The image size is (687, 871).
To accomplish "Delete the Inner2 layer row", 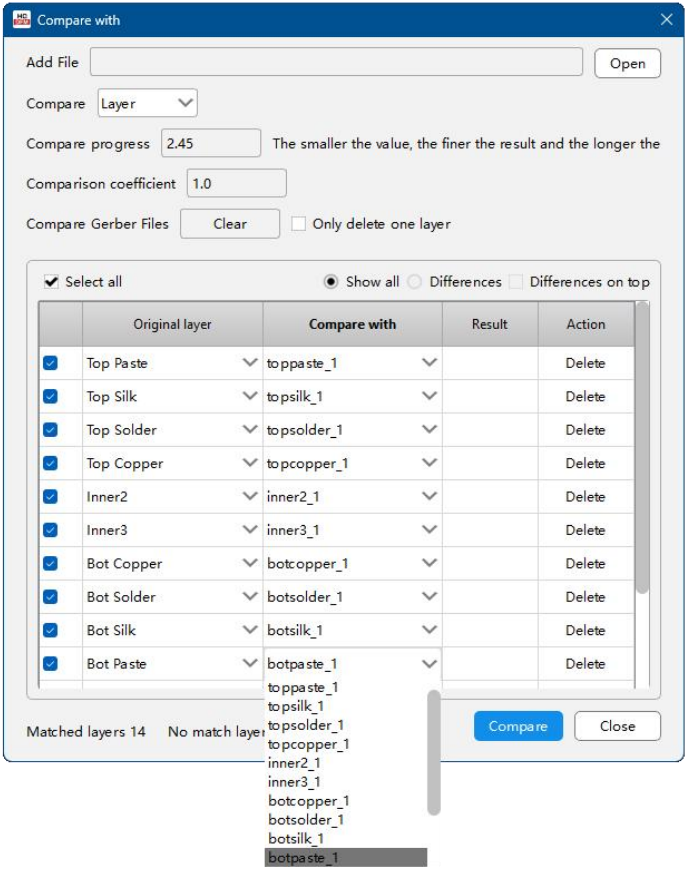I will [x=585, y=497].
